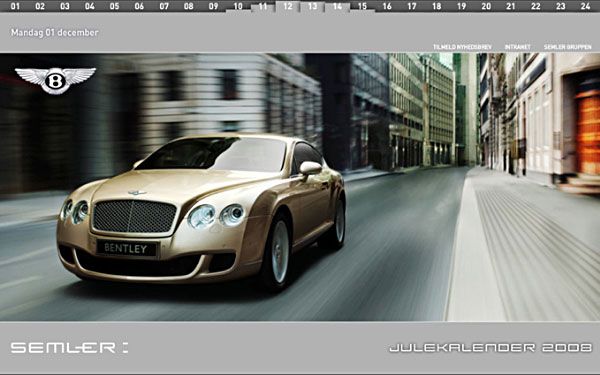Click the Semler logo at bottom
Screen dimensions: 600x375
[69, 347]
